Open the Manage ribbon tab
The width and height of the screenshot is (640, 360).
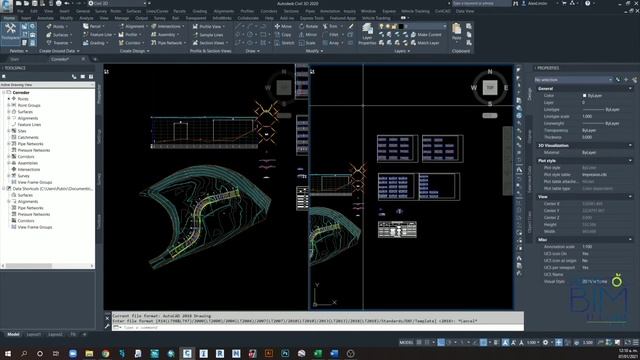(122, 18)
